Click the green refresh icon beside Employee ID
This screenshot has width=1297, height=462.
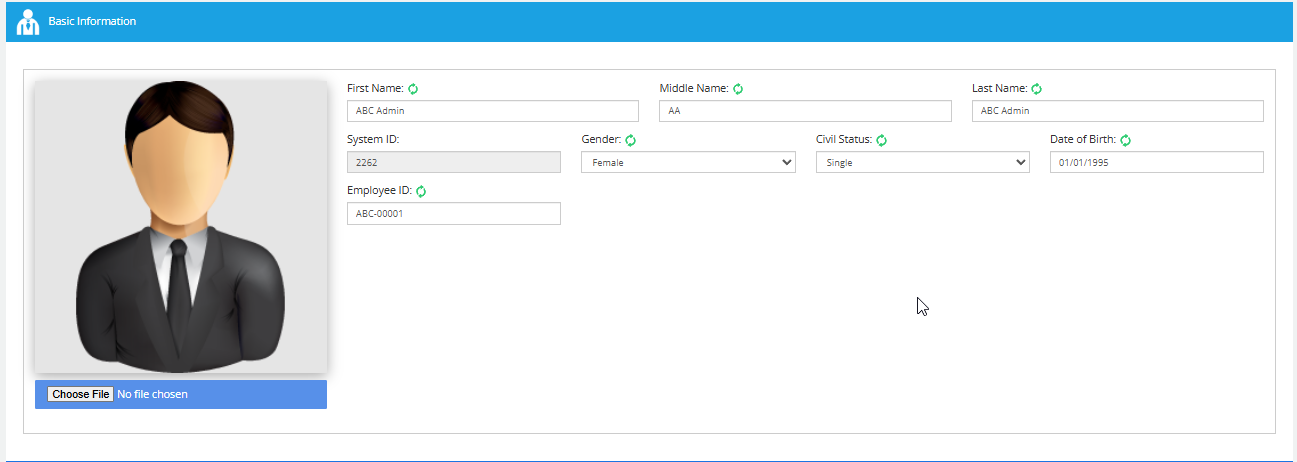click(x=421, y=191)
